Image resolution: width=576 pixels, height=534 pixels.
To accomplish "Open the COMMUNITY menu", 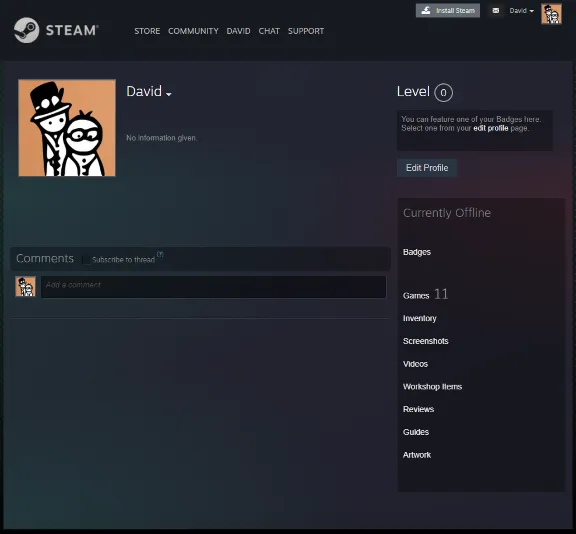I will pyautogui.click(x=193, y=31).
